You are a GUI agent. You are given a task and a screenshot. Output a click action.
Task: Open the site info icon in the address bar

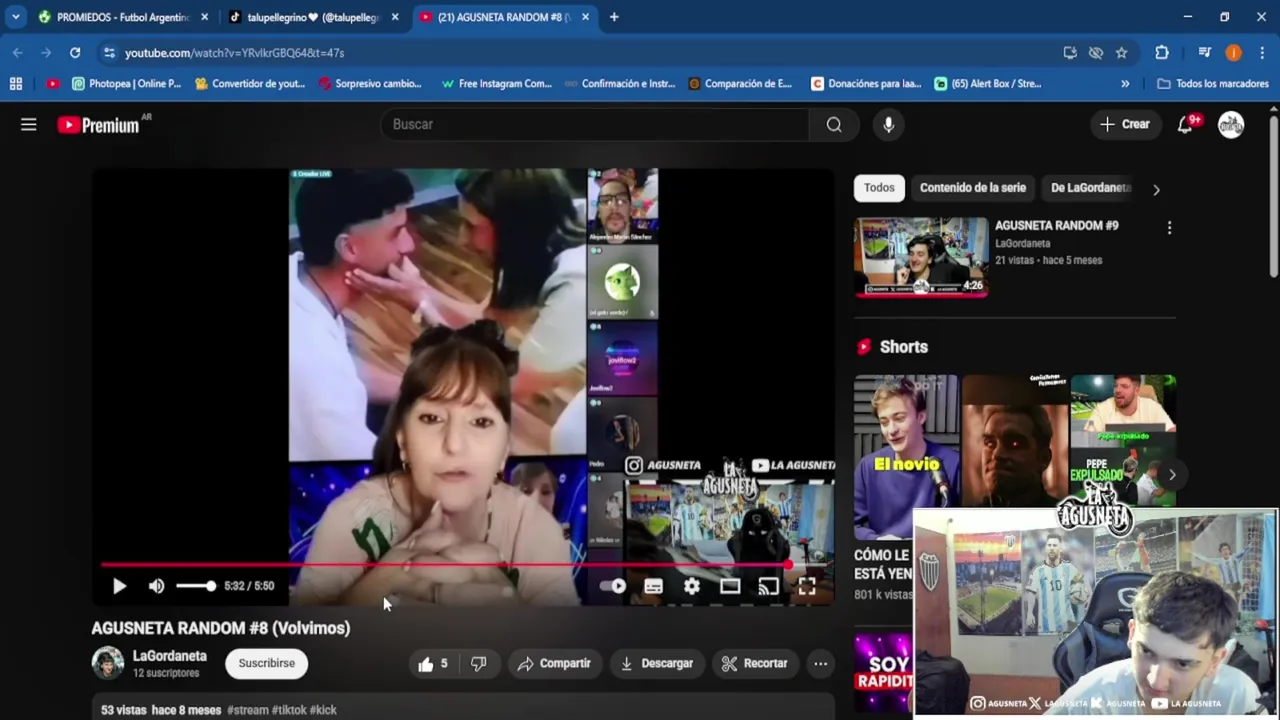(109, 52)
